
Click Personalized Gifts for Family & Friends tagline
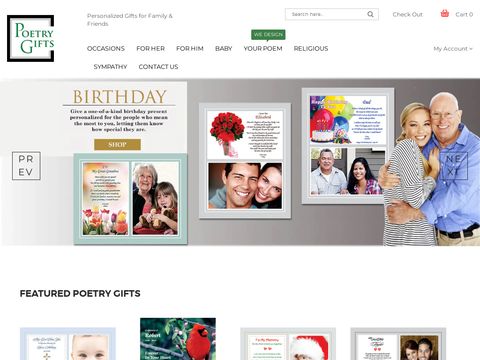(130, 20)
